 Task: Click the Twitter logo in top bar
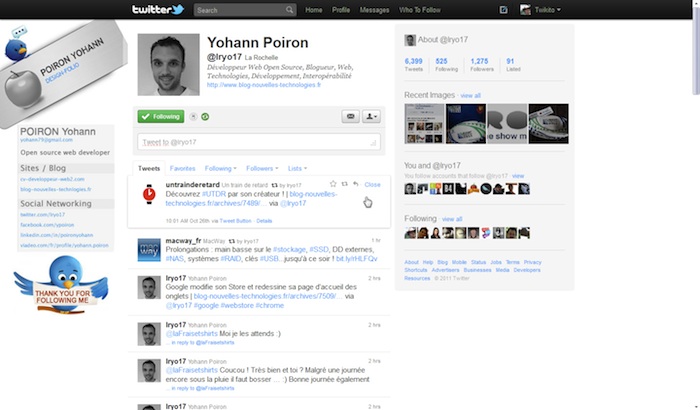coord(158,10)
